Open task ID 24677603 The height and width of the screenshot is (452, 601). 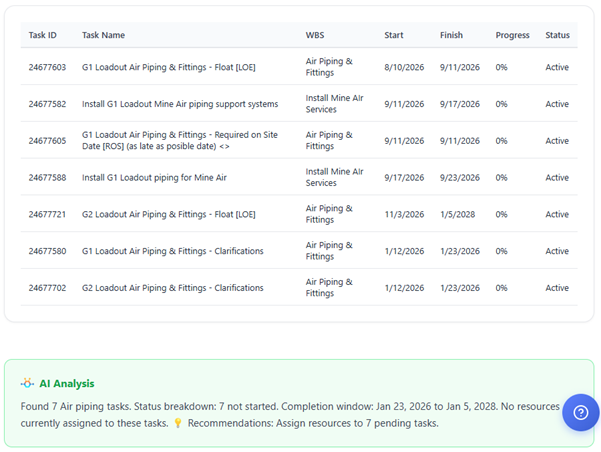coord(47,67)
